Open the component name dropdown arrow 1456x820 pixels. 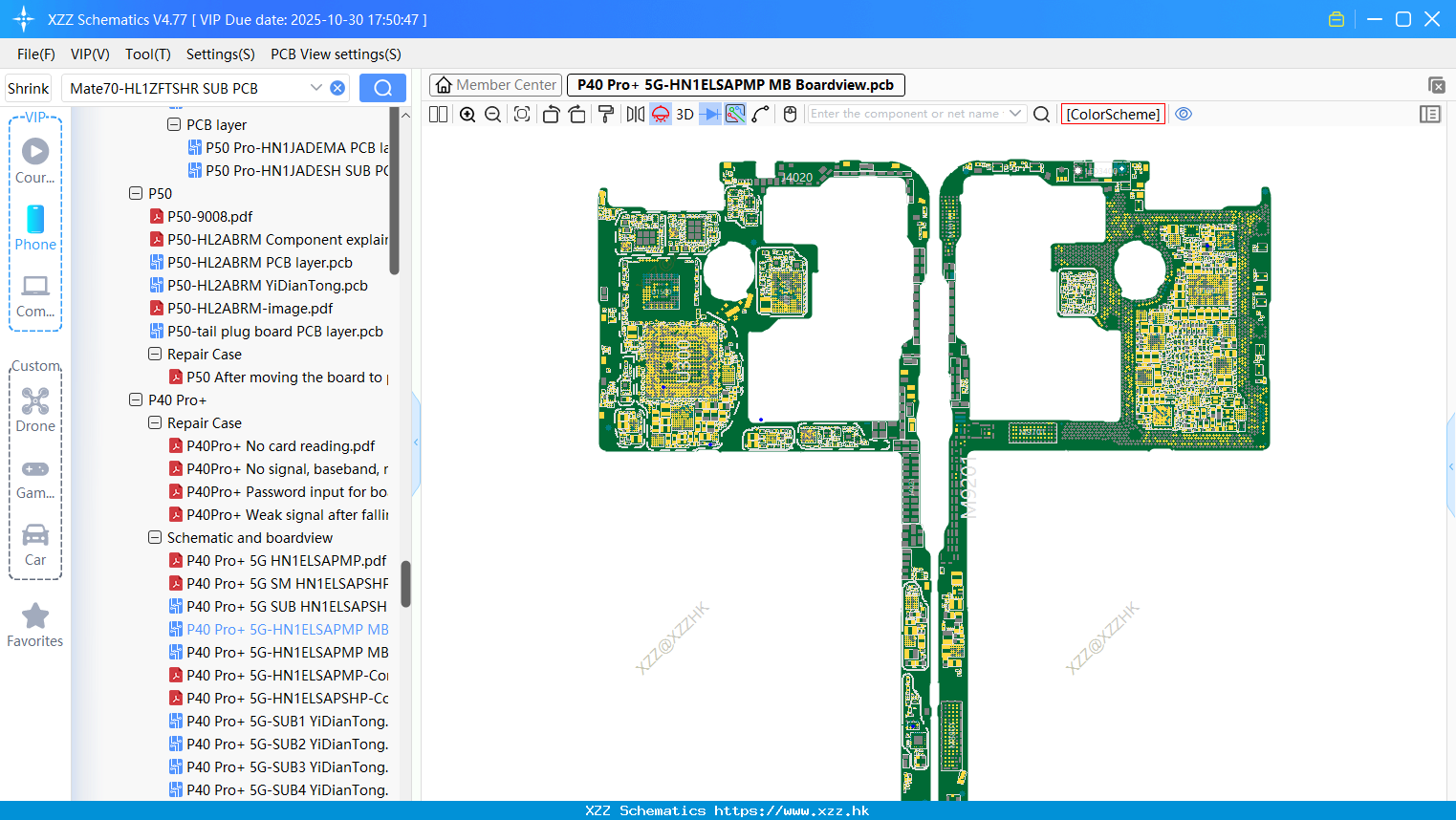coord(1015,114)
